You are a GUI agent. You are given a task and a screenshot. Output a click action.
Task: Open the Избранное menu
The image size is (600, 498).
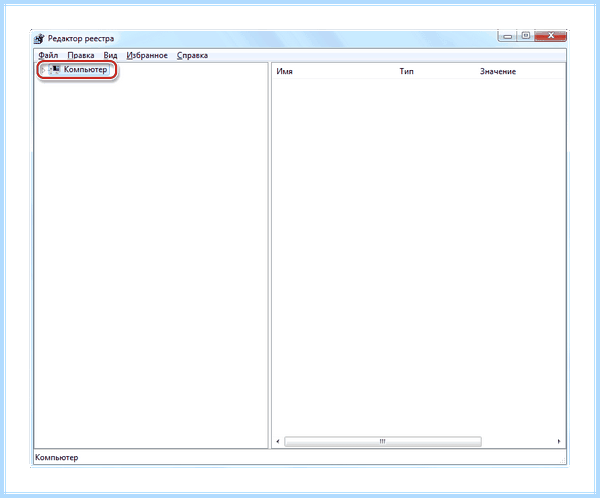tap(147, 56)
